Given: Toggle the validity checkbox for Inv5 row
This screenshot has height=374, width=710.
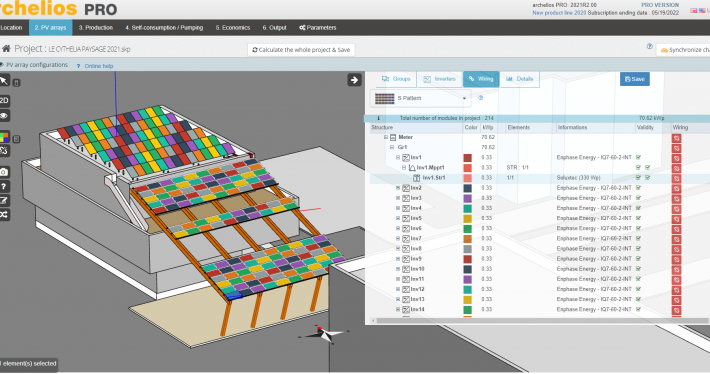Looking at the screenshot, I should 638,218.
